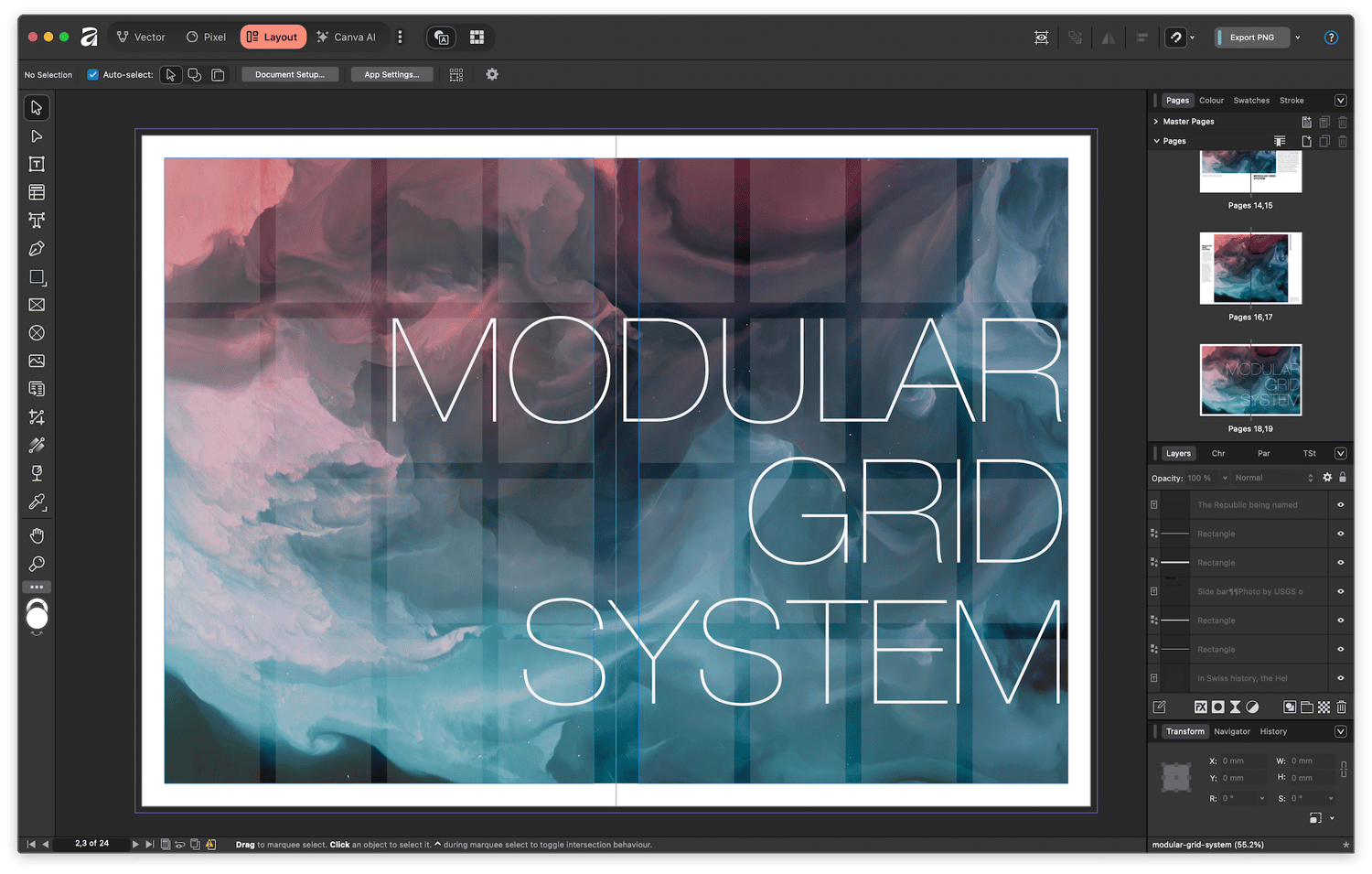Expand the Master Pages section

(1156, 122)
